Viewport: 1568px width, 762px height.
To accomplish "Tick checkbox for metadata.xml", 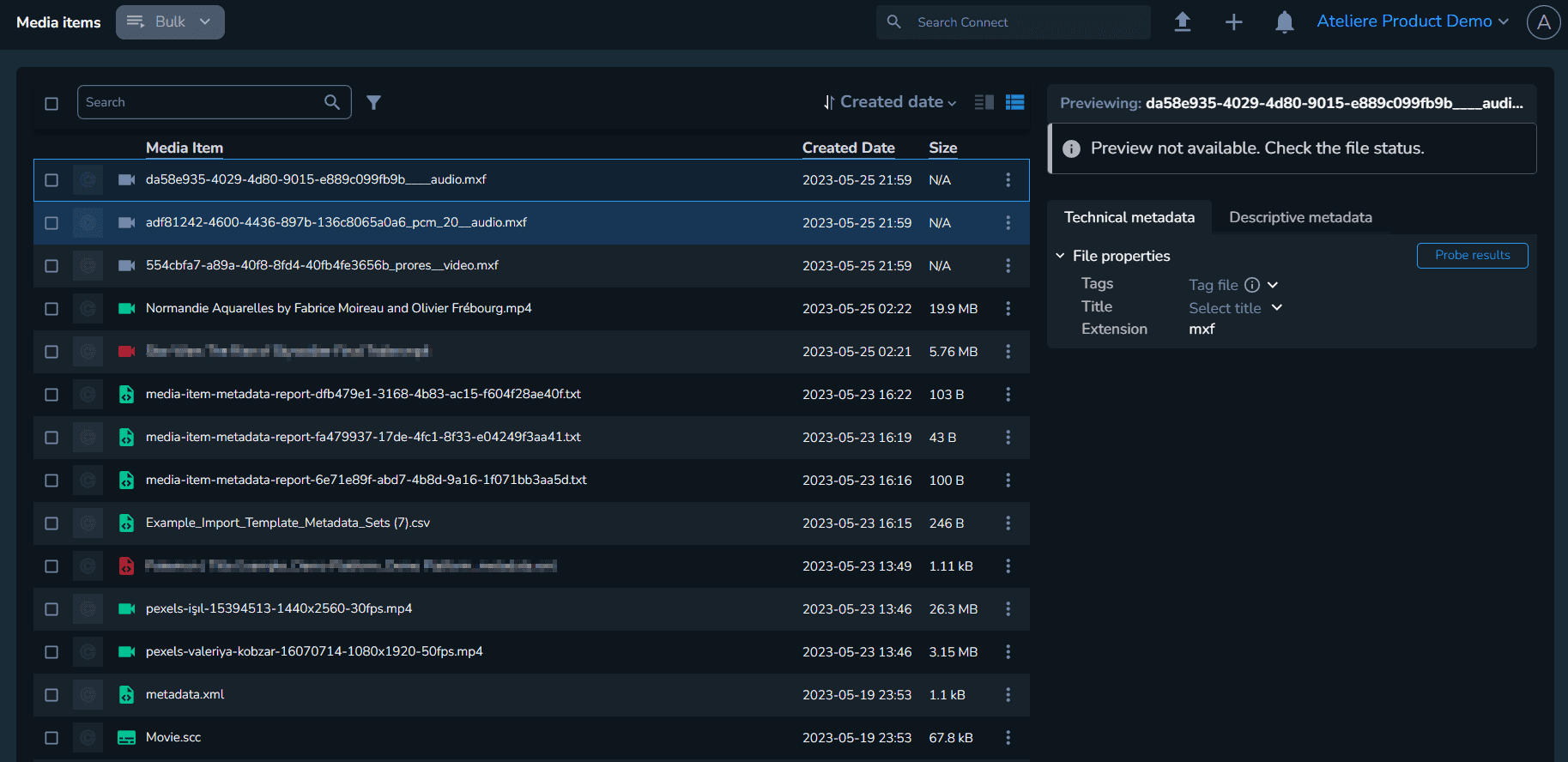I will [51, 695].
